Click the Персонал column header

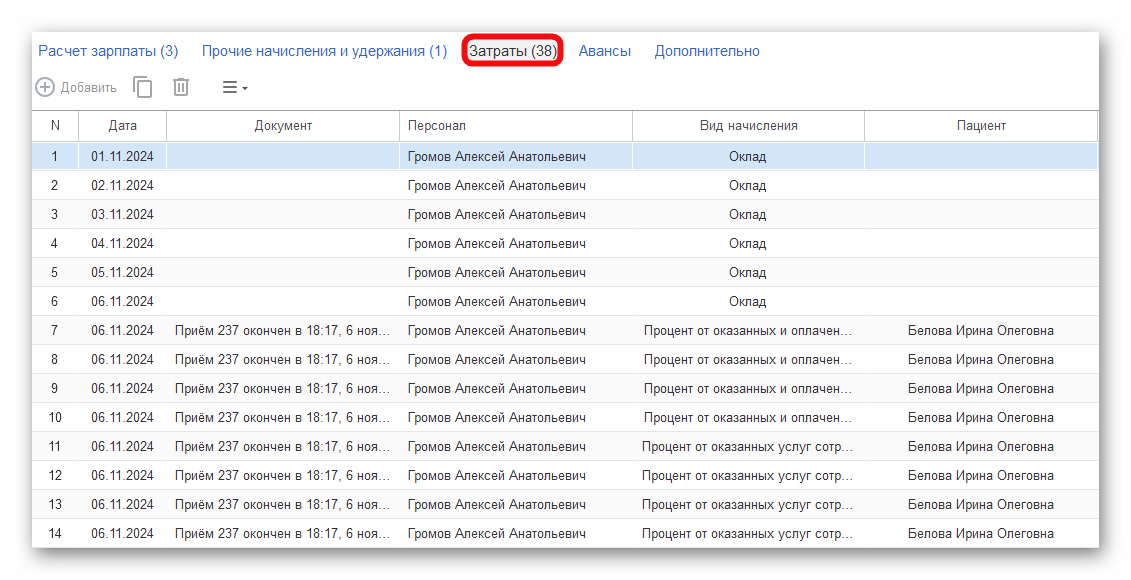click(x=516, y=126)
